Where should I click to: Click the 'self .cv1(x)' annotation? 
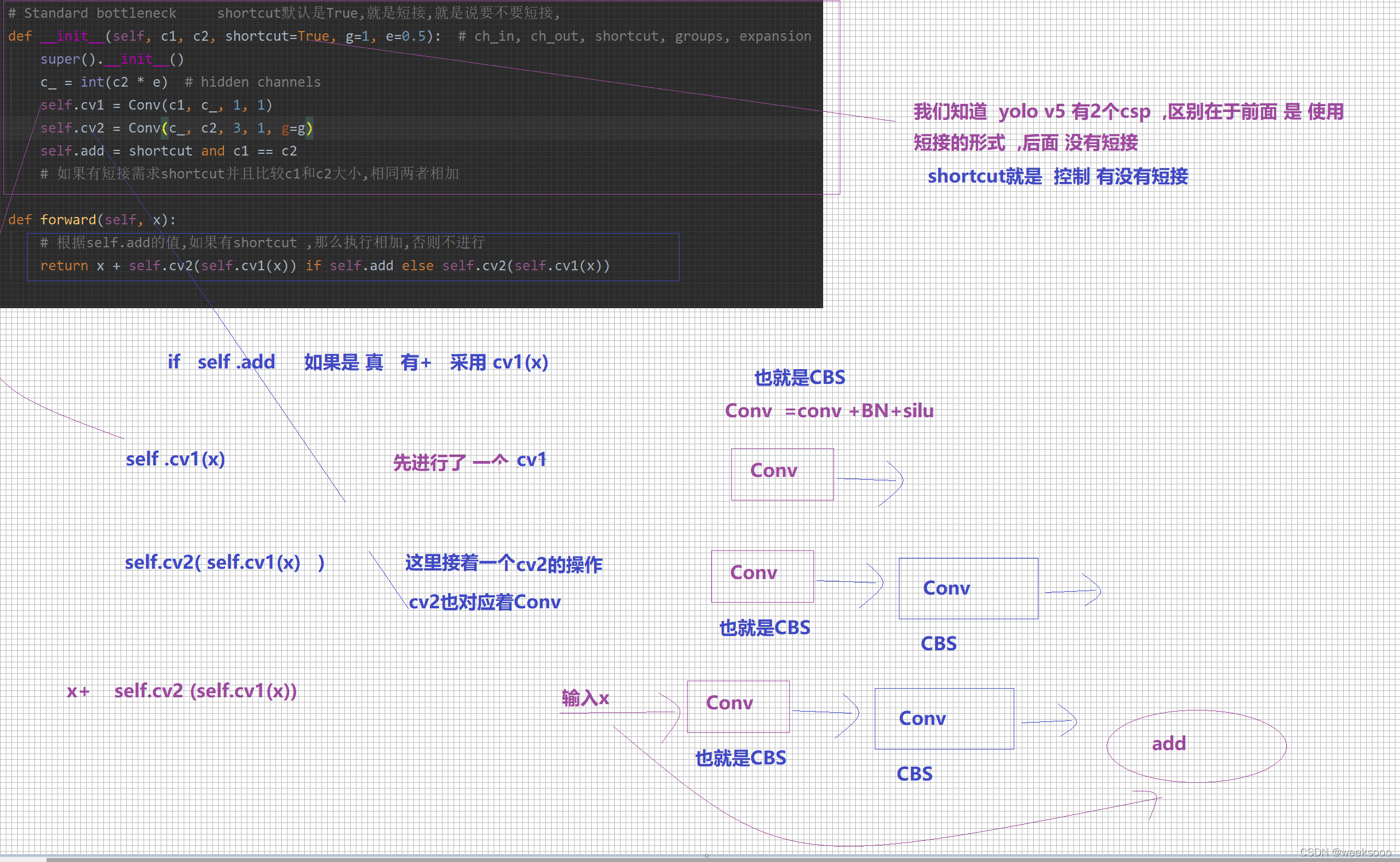tap(176, 459)
